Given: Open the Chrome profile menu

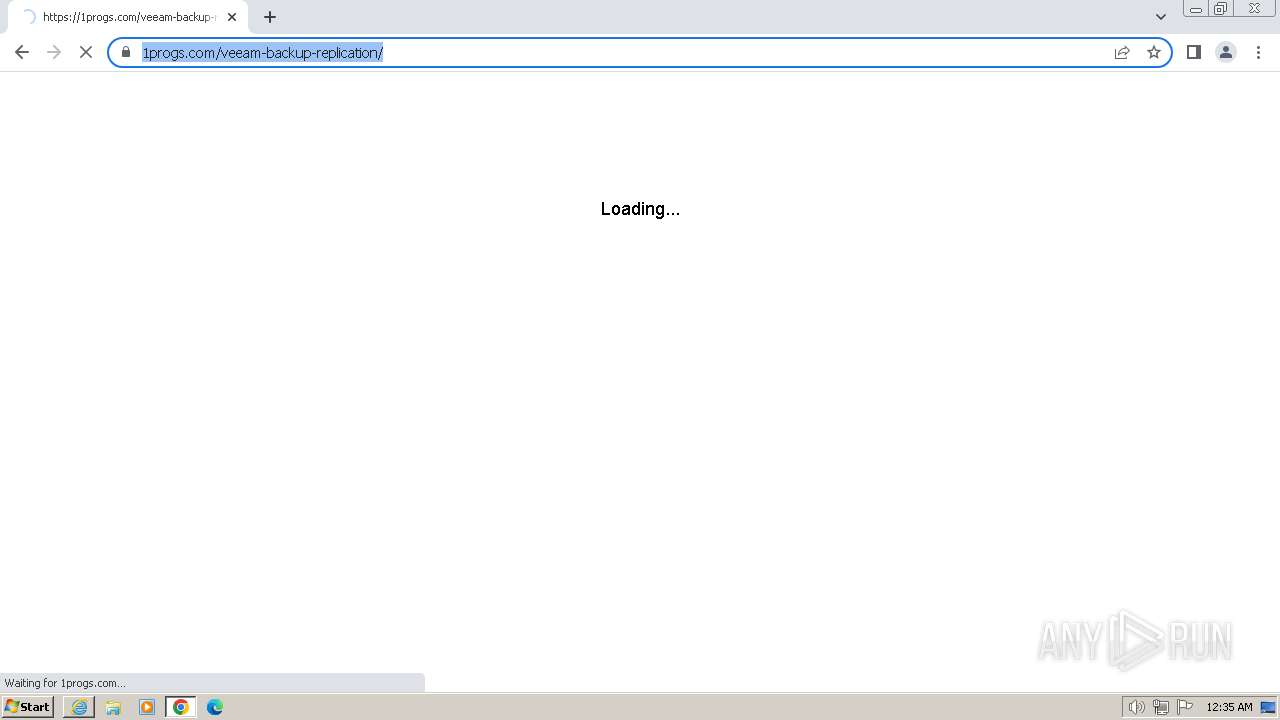Looking at the screenshot, I should [x=1226, y=52].
